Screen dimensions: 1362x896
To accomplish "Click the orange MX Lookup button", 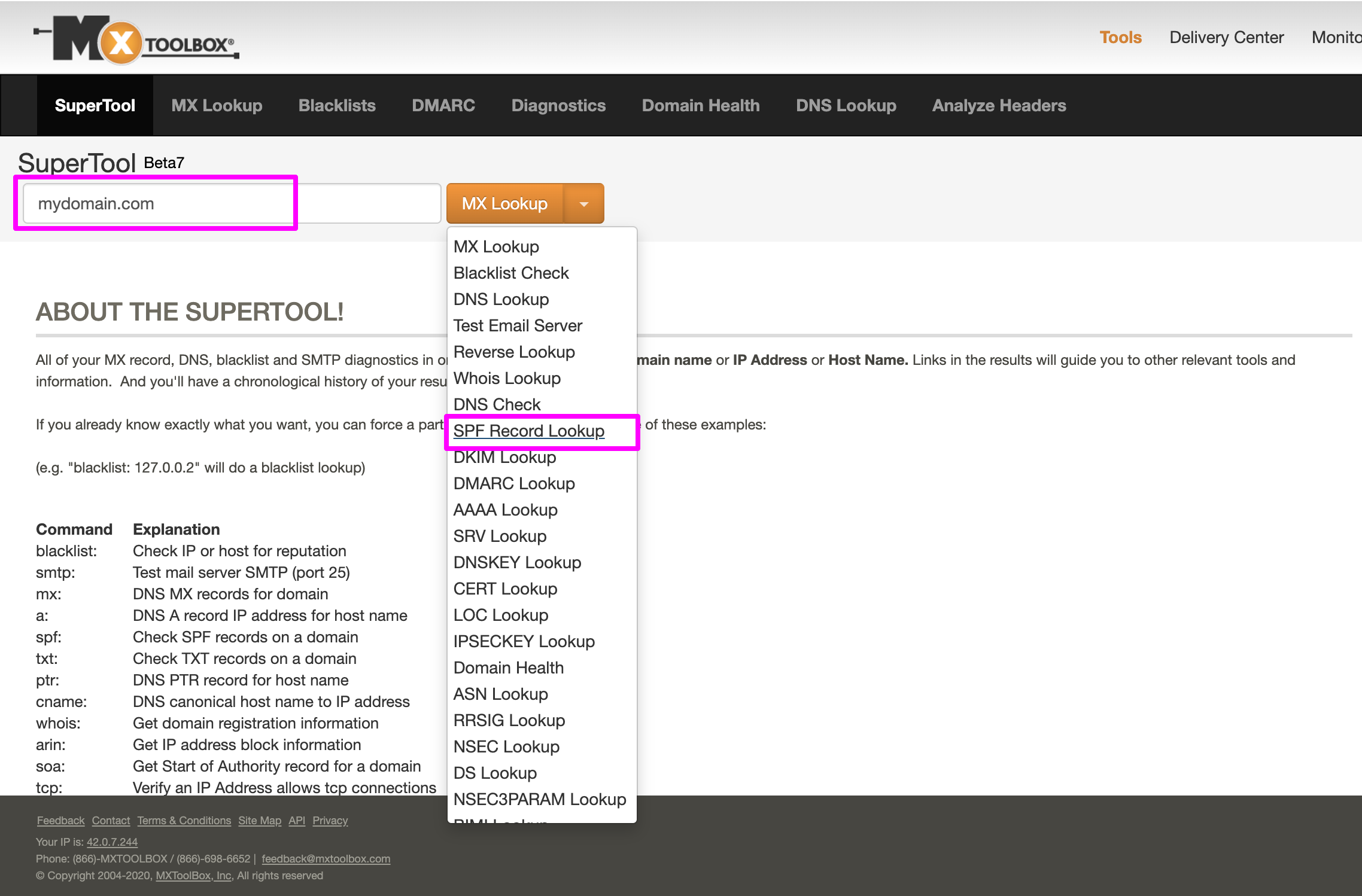I will click(x=505, y=203).
